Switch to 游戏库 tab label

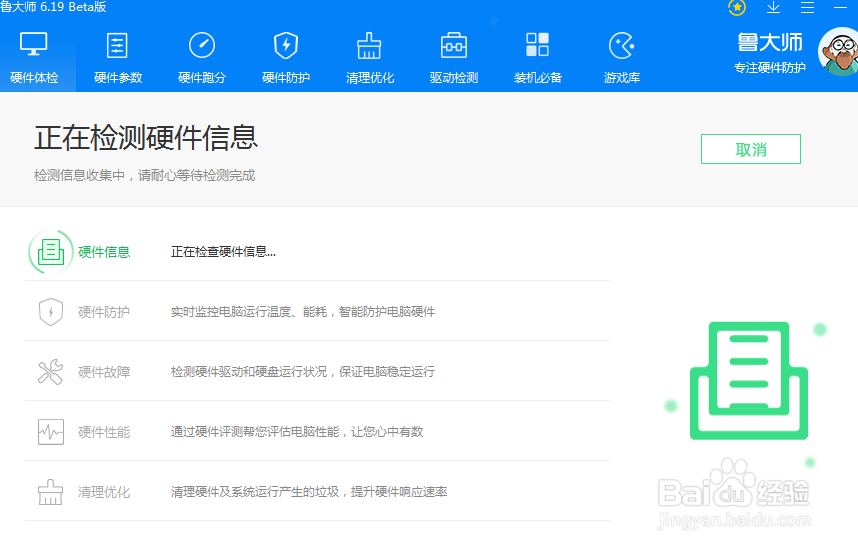(x=622, y=78)
